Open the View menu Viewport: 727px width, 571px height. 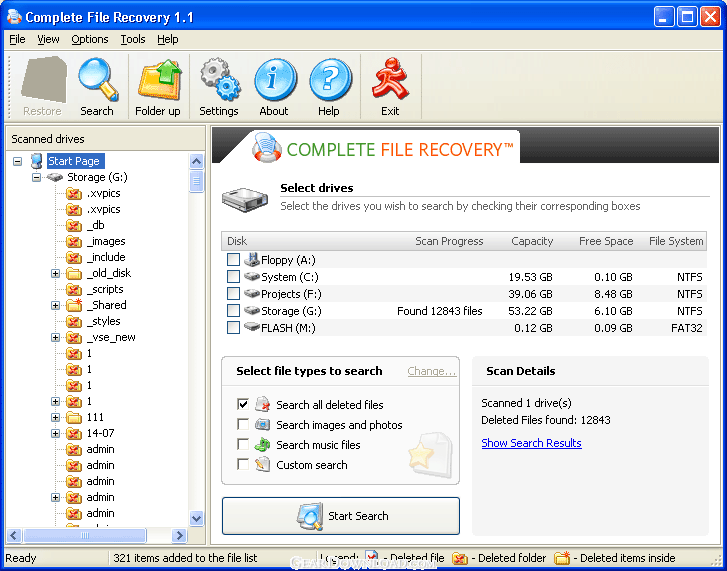tap(48, 39)
